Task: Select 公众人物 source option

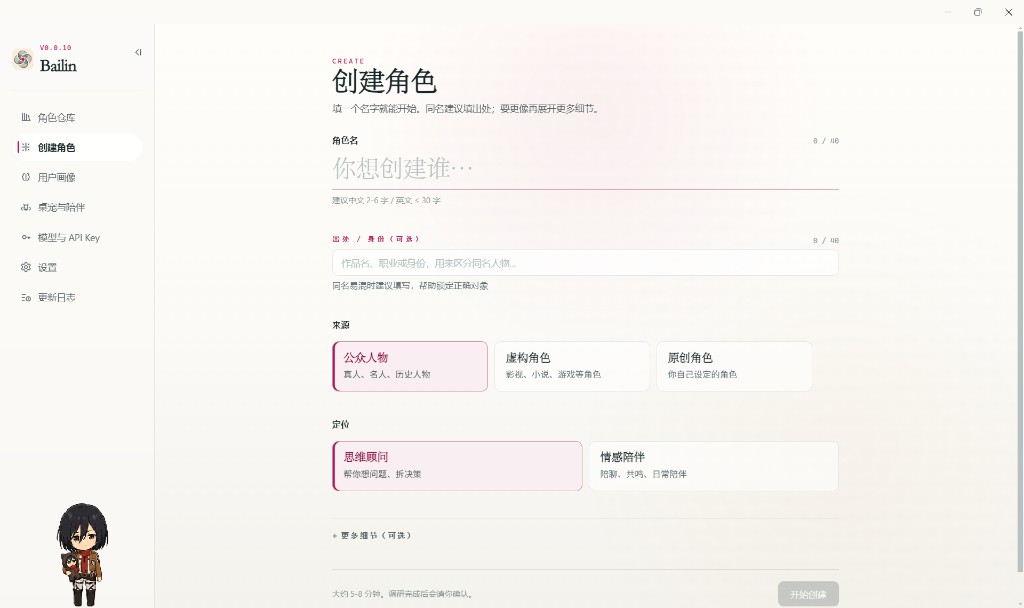Action: pyautogui.click(x=410, y=366)
